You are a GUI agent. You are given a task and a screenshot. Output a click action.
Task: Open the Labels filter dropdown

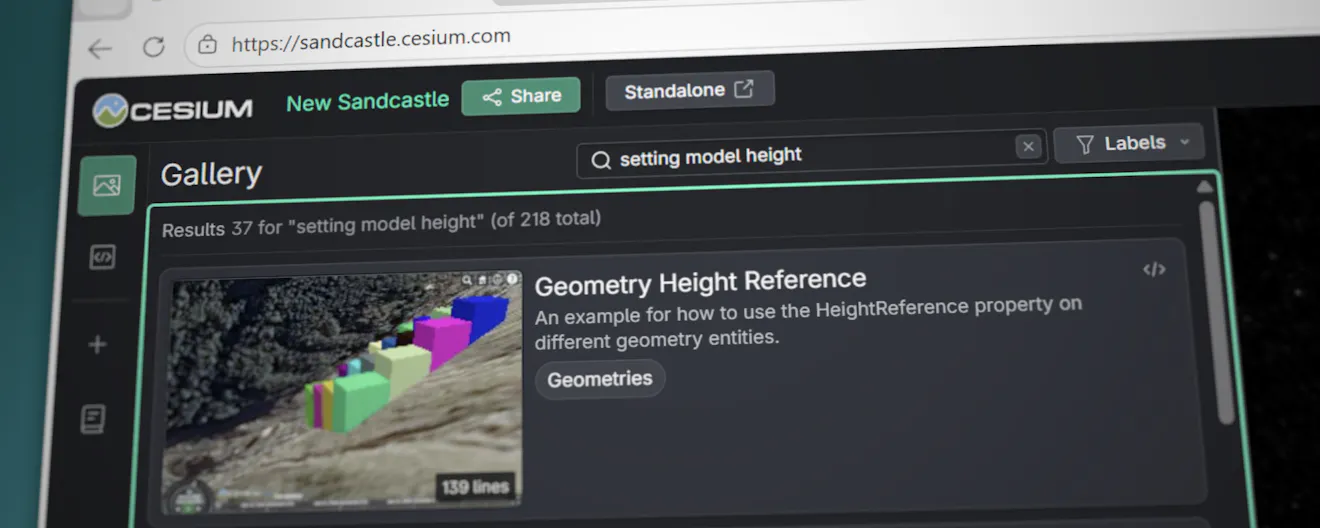click(x=1130, y=144)
